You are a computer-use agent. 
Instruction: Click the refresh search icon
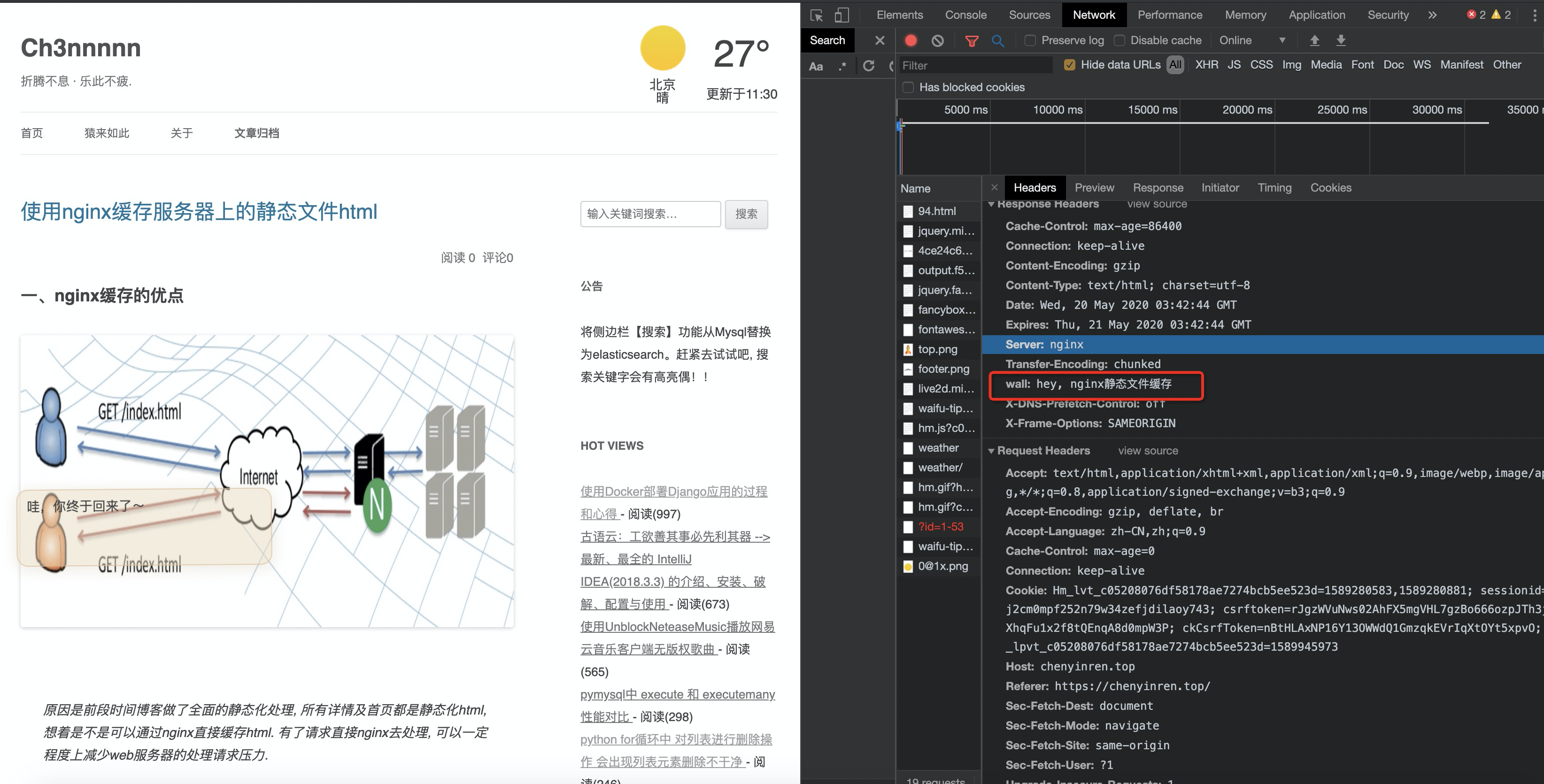[869, 65]
